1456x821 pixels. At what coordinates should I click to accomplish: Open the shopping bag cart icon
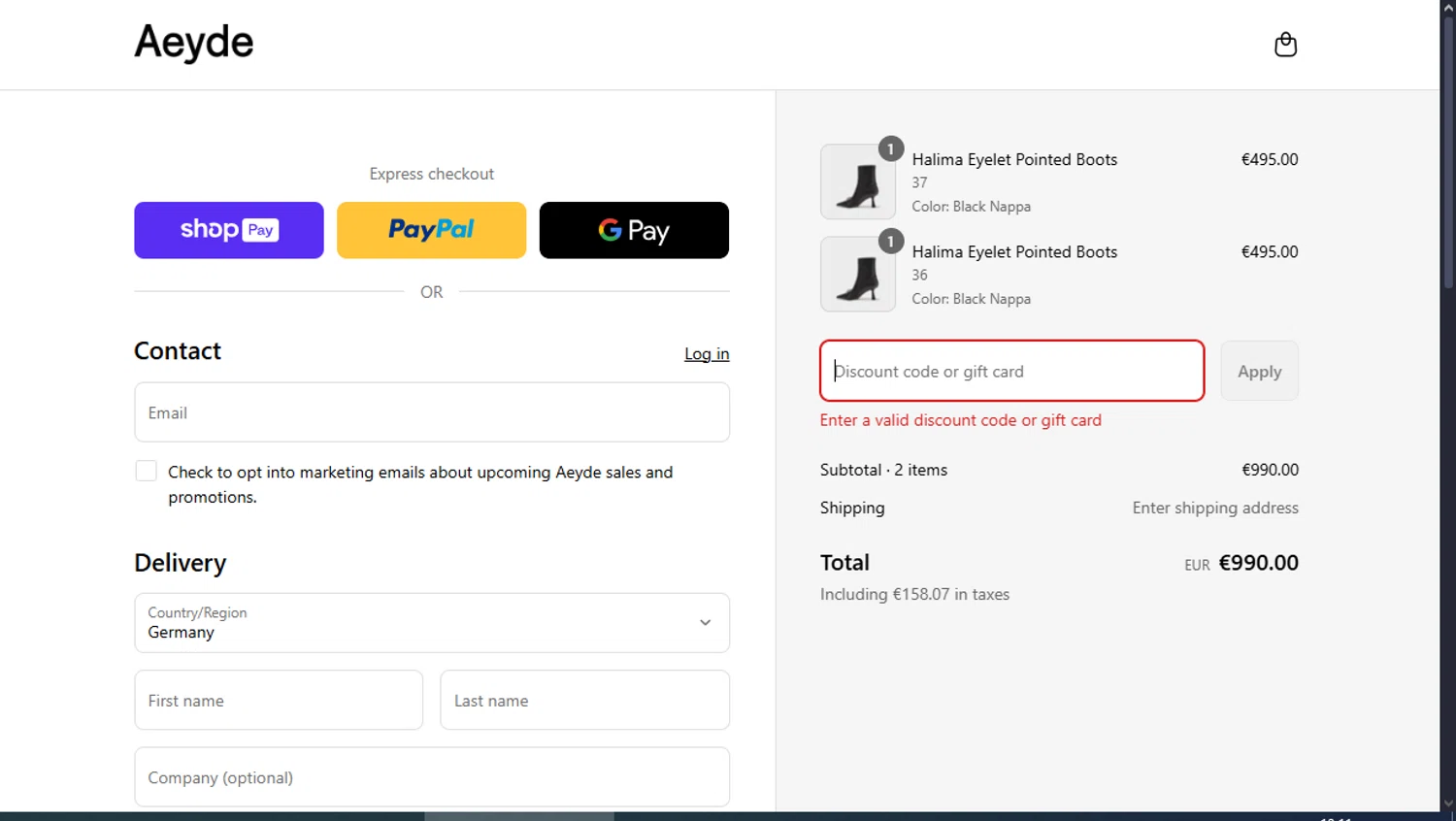1285,45
